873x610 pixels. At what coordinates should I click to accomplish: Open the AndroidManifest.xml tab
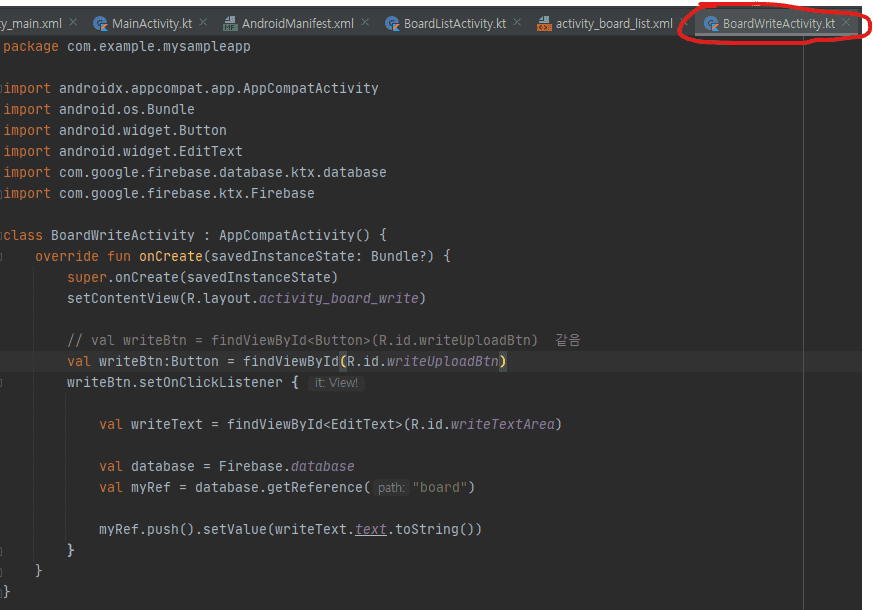297,23
